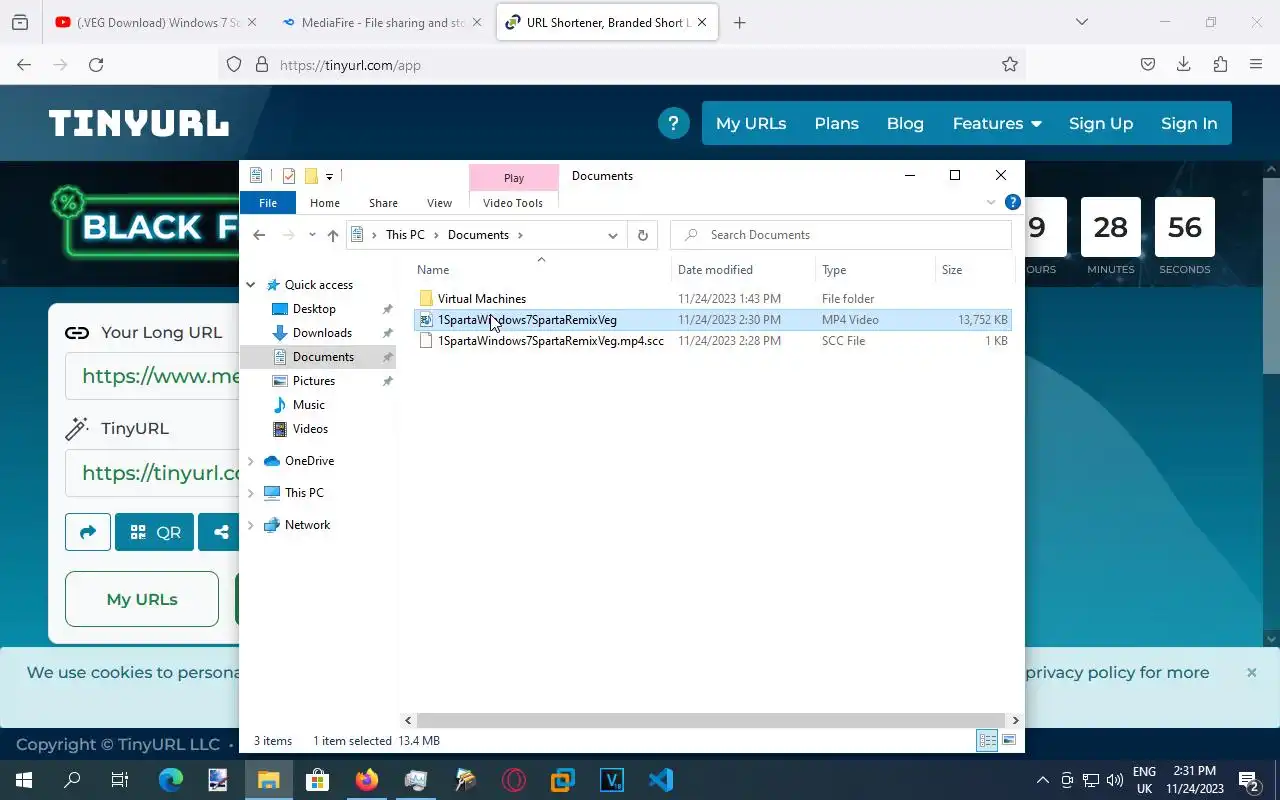Screen dimensions: 1280x800
Task: Expand the Features dropdown on TinyURL
Action: (997, 124)
